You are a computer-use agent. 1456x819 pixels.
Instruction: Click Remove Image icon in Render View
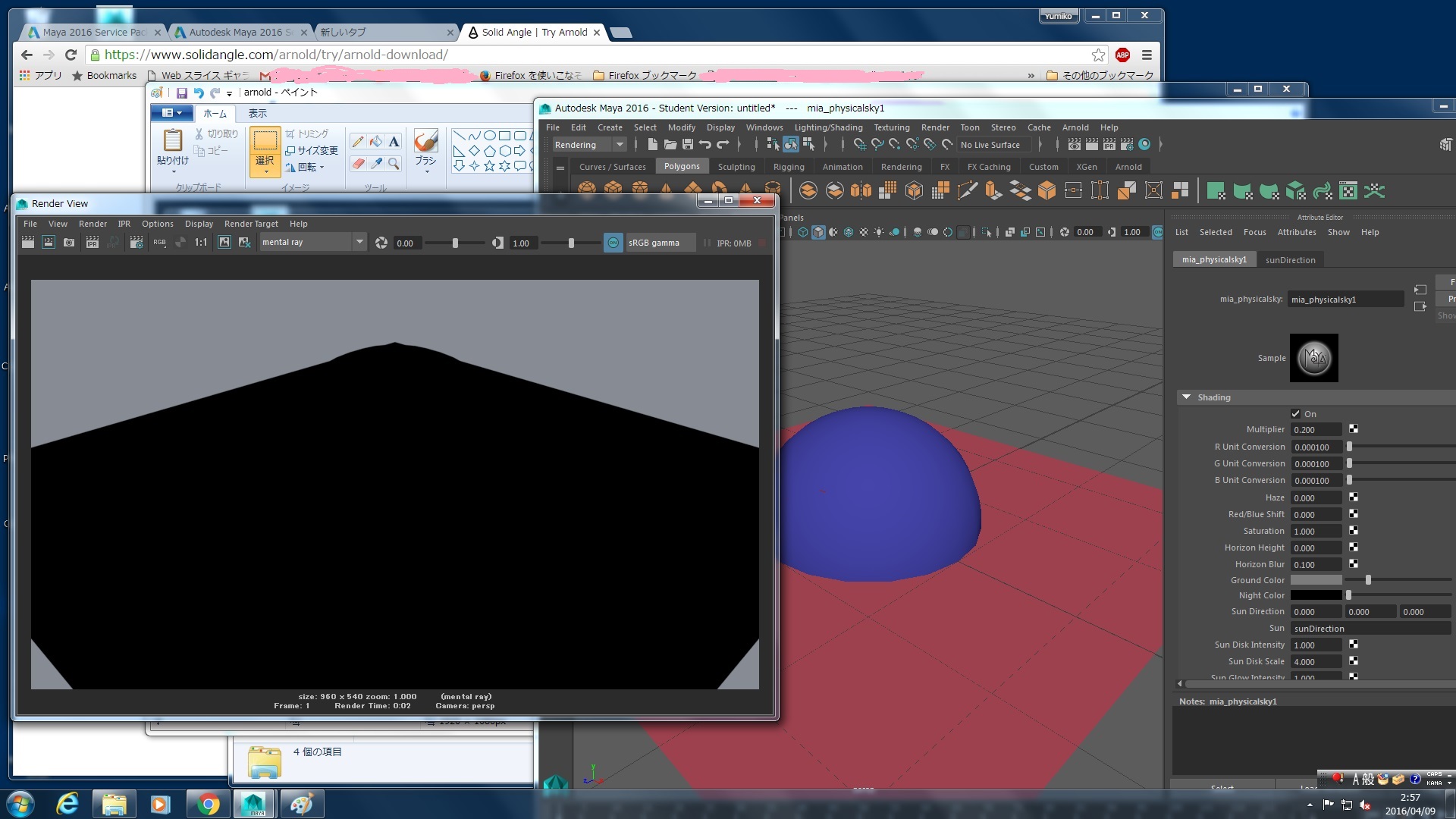click(x=244, y=243)
